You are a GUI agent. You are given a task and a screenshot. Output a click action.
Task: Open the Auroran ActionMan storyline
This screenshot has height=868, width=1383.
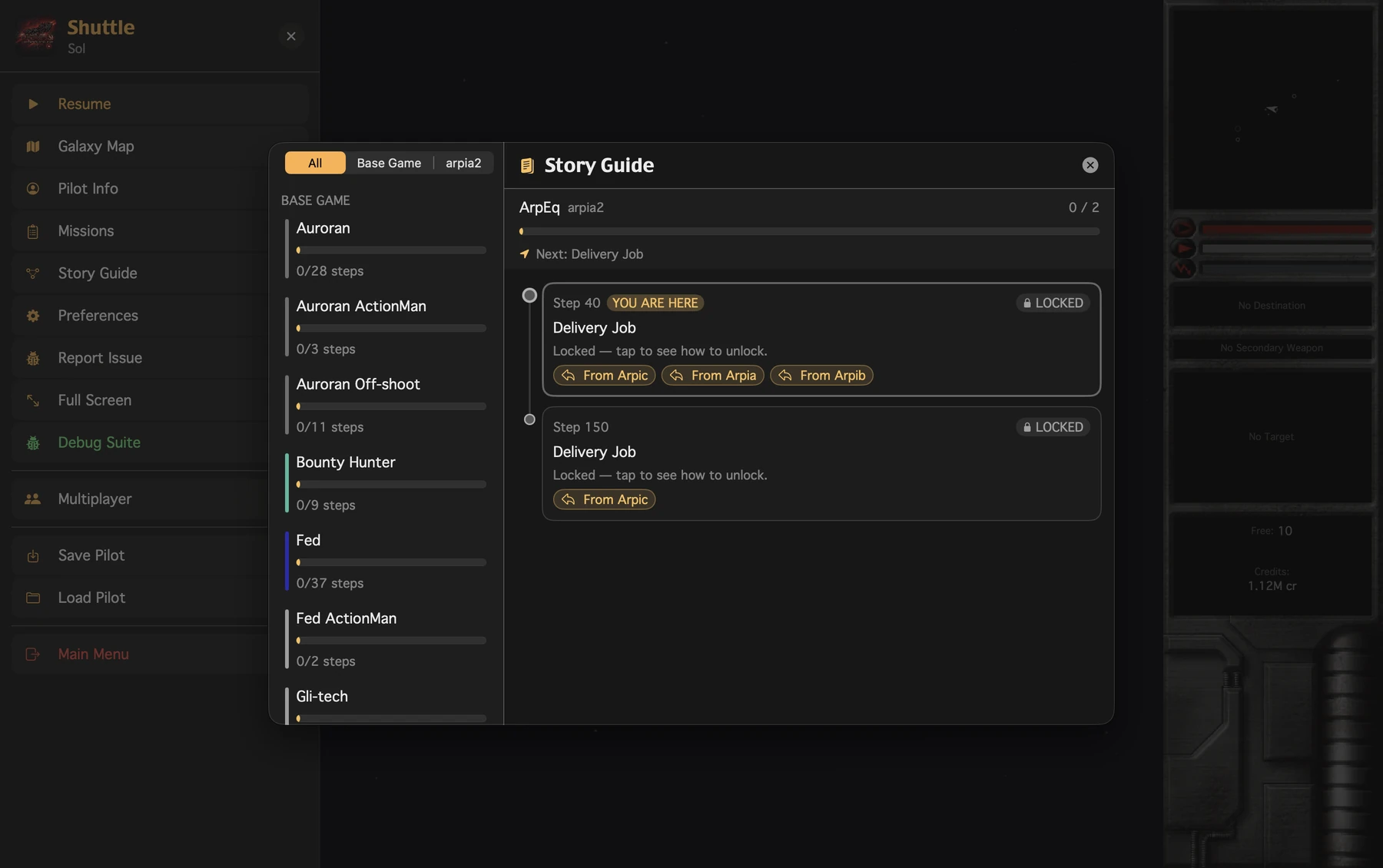pos(386,327)
